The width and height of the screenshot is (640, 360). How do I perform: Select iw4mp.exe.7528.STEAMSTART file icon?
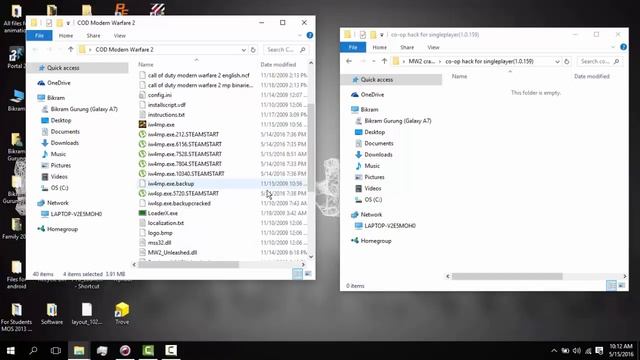pyautogui.click(x=142, y=154)
